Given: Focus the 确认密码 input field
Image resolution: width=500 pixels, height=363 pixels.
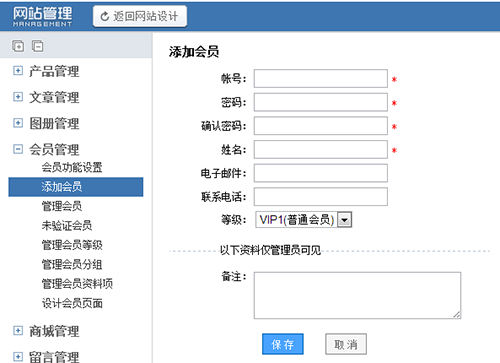Looking at the screenshot, I should click(x=321, y=126).
